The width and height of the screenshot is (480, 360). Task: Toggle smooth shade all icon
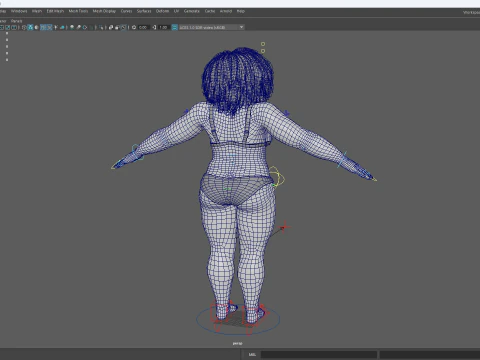coord(30,27)
